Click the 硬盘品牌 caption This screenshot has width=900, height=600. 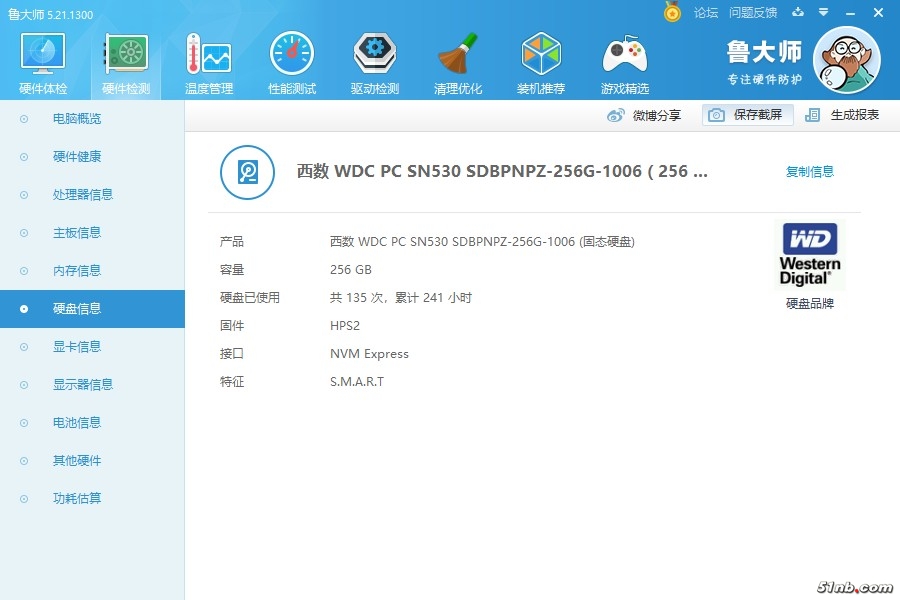[810, 304]
